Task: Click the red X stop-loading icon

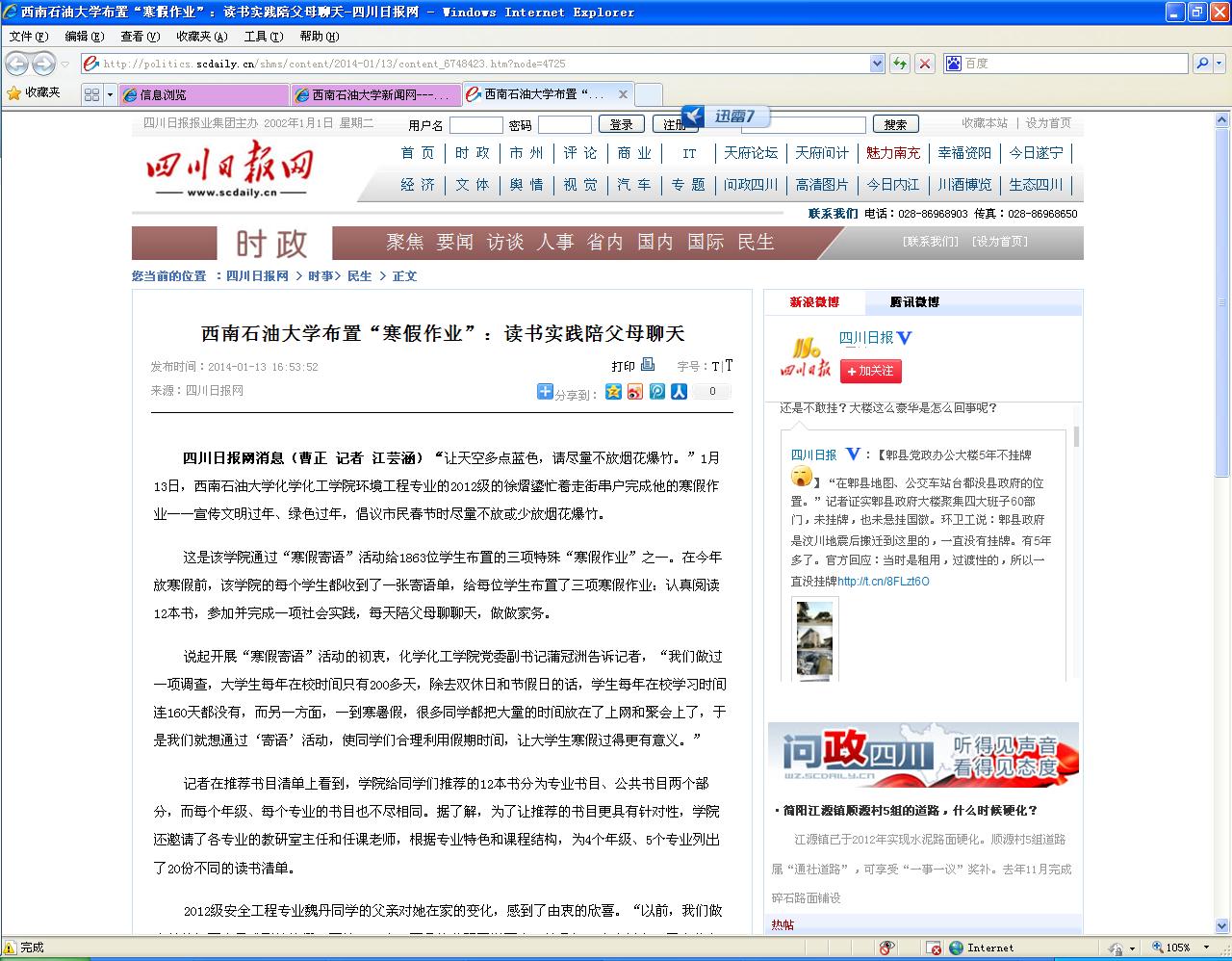Action: click(x=924, y=64)
